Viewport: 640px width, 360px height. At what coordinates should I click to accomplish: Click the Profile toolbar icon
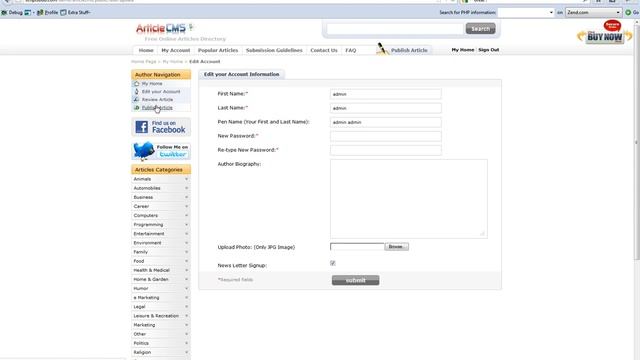tap(40, 13)
